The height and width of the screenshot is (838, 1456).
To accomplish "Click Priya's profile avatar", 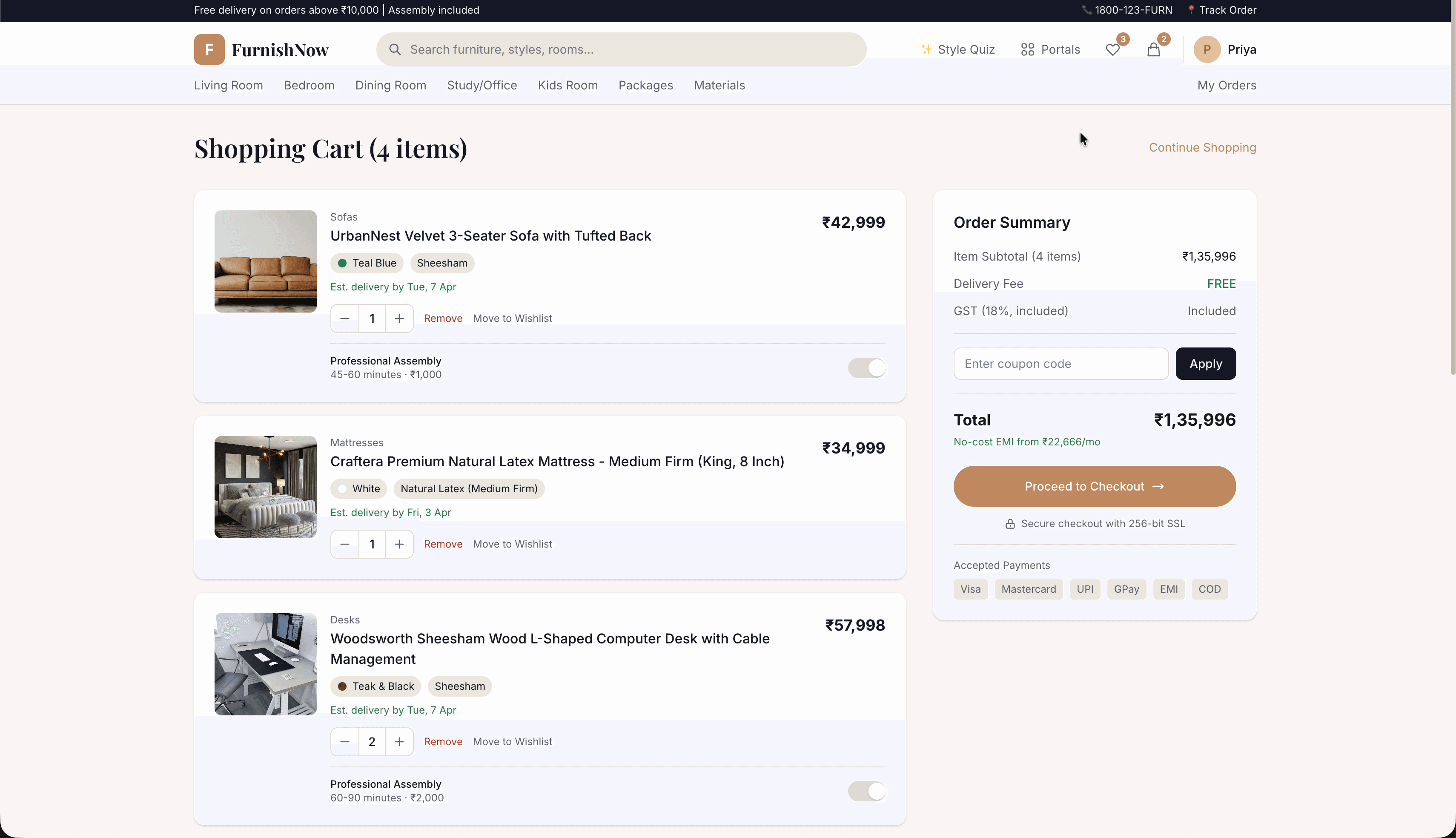I will [x=1207, y=49].
